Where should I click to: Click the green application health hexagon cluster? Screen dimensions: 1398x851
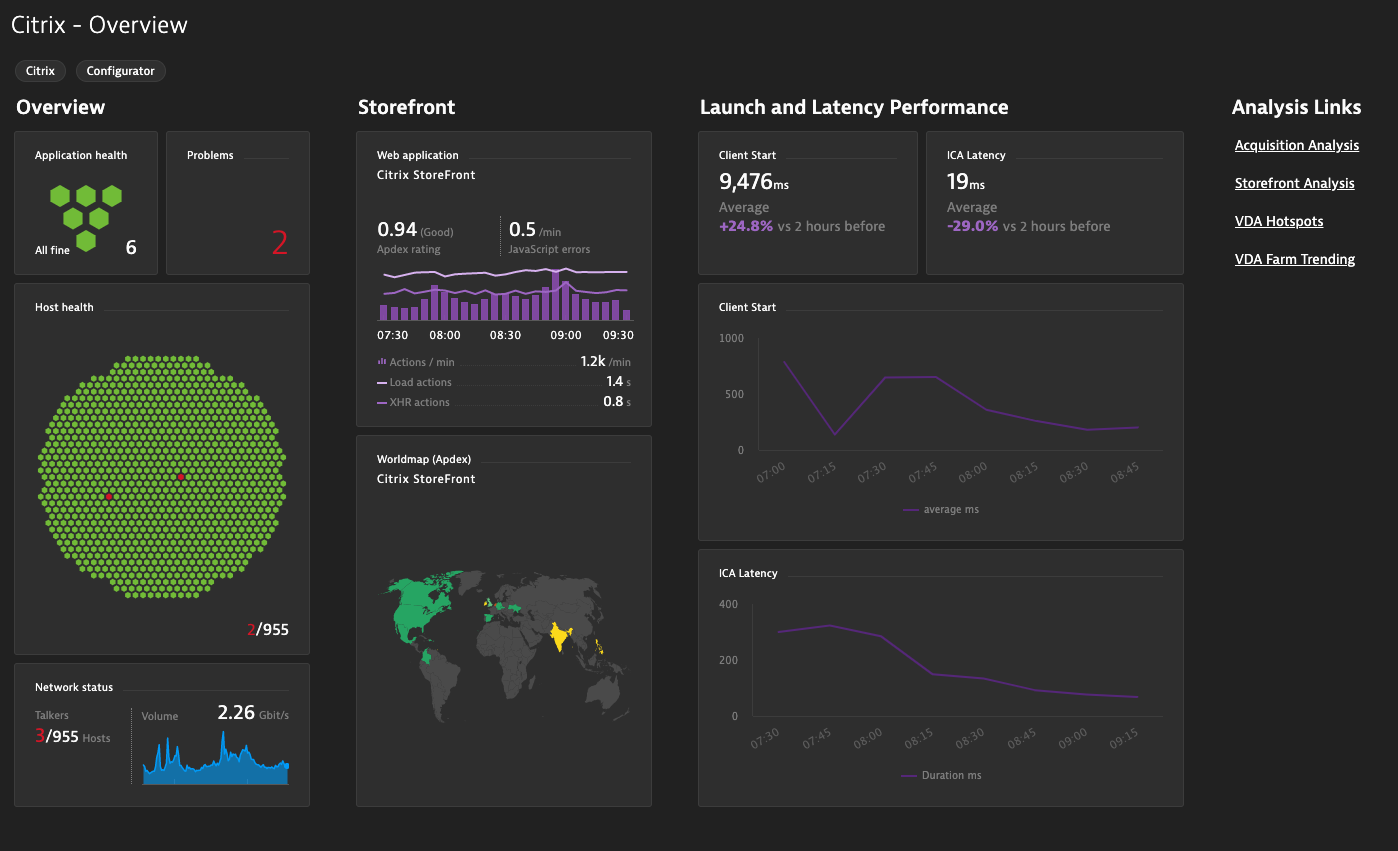click(x=86, y=217)
